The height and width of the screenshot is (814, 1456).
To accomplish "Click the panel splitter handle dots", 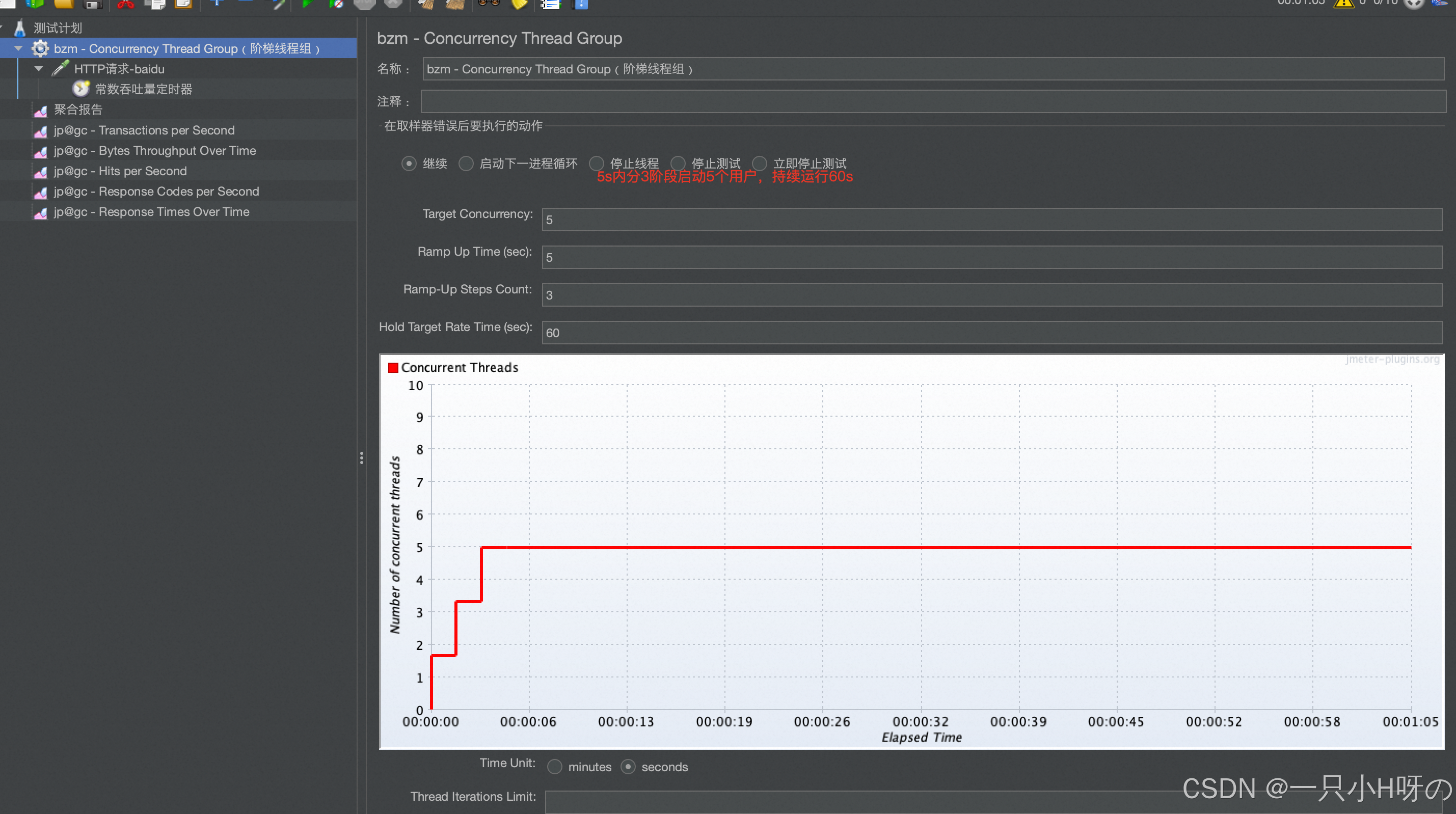I will [x=362, y=458].
